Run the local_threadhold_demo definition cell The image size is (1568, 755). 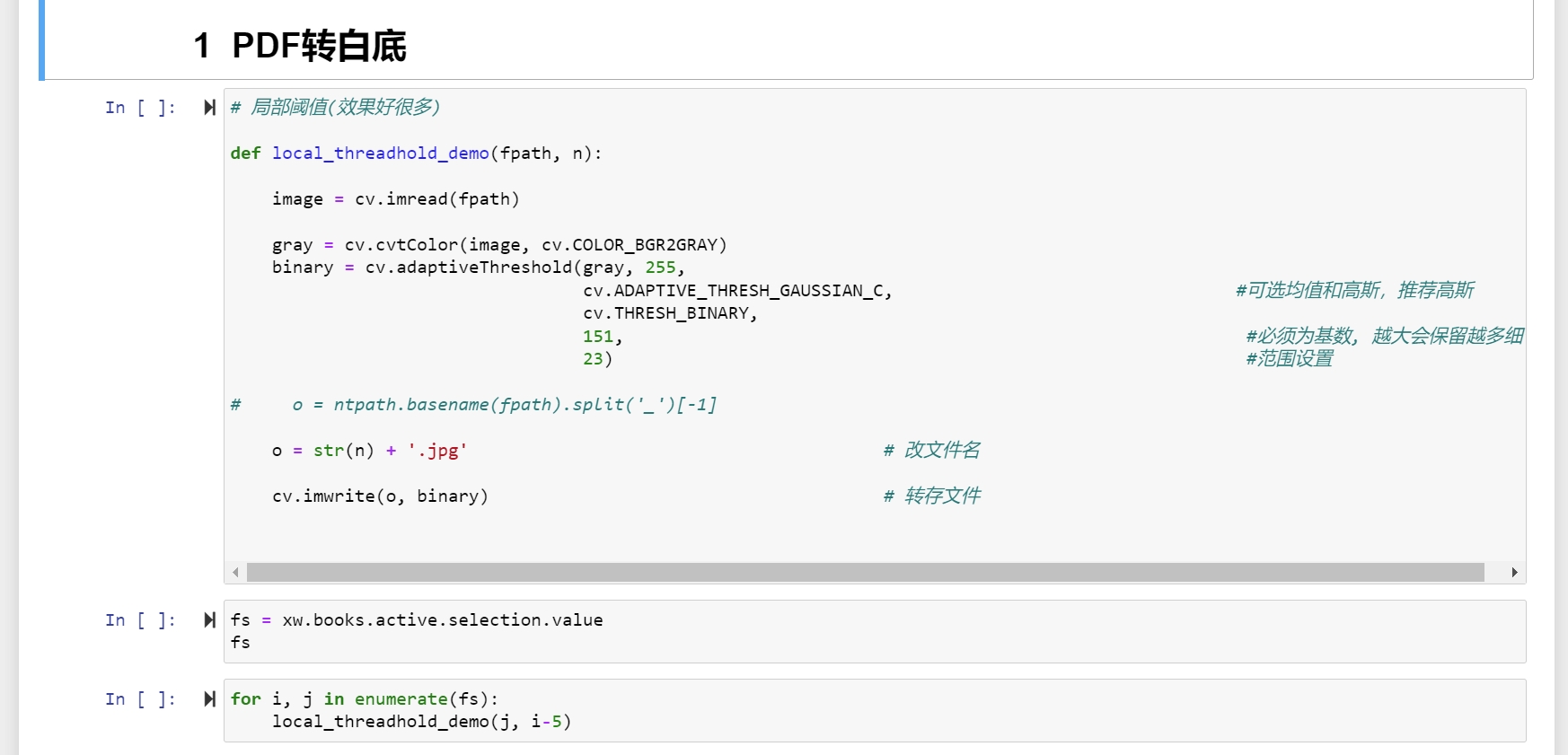[x=209, y=108]
